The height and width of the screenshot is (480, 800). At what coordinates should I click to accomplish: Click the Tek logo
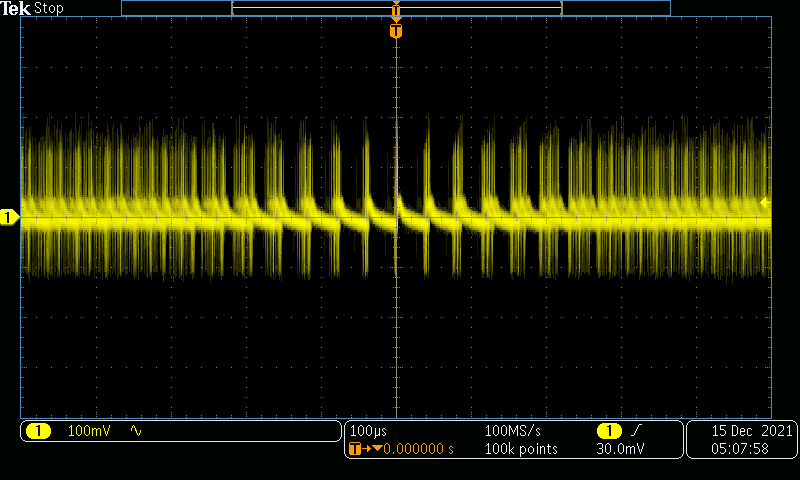[16, 8]
